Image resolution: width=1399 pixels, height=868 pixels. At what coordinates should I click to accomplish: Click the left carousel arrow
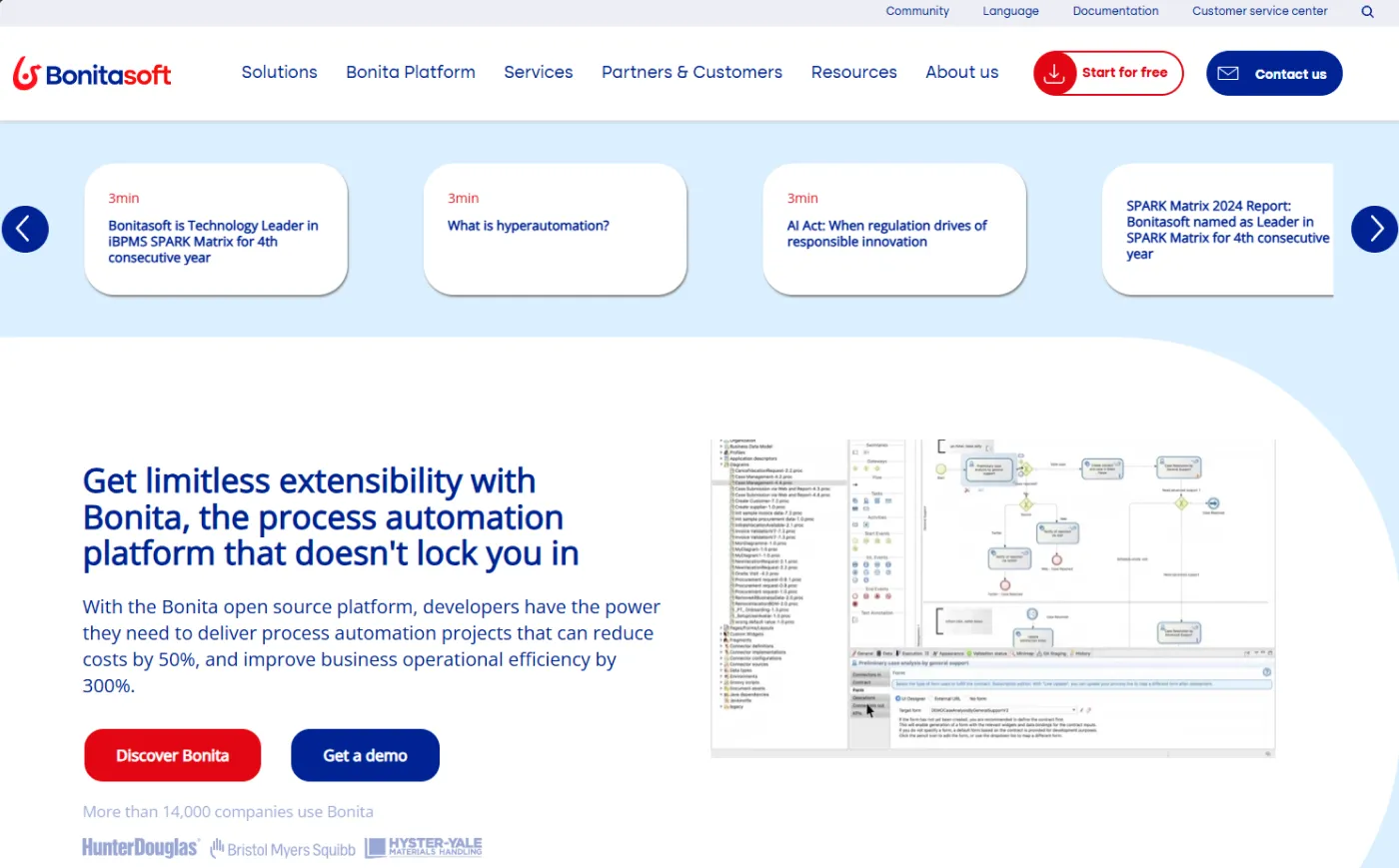24,229
